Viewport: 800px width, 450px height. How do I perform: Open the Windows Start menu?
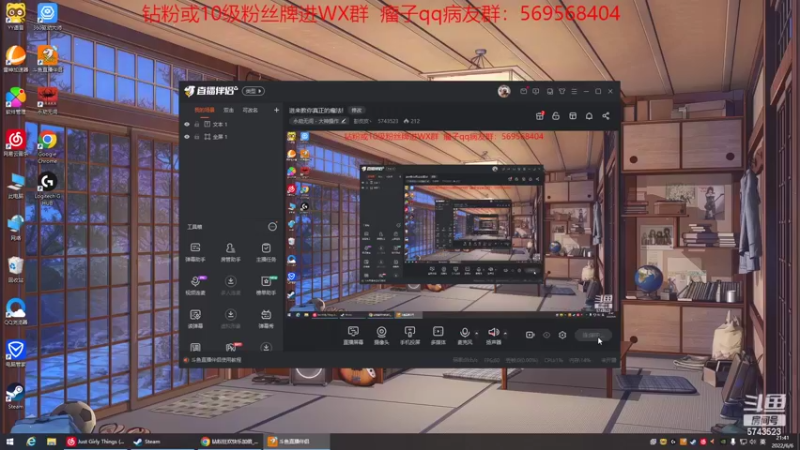(x=9, y=442)
